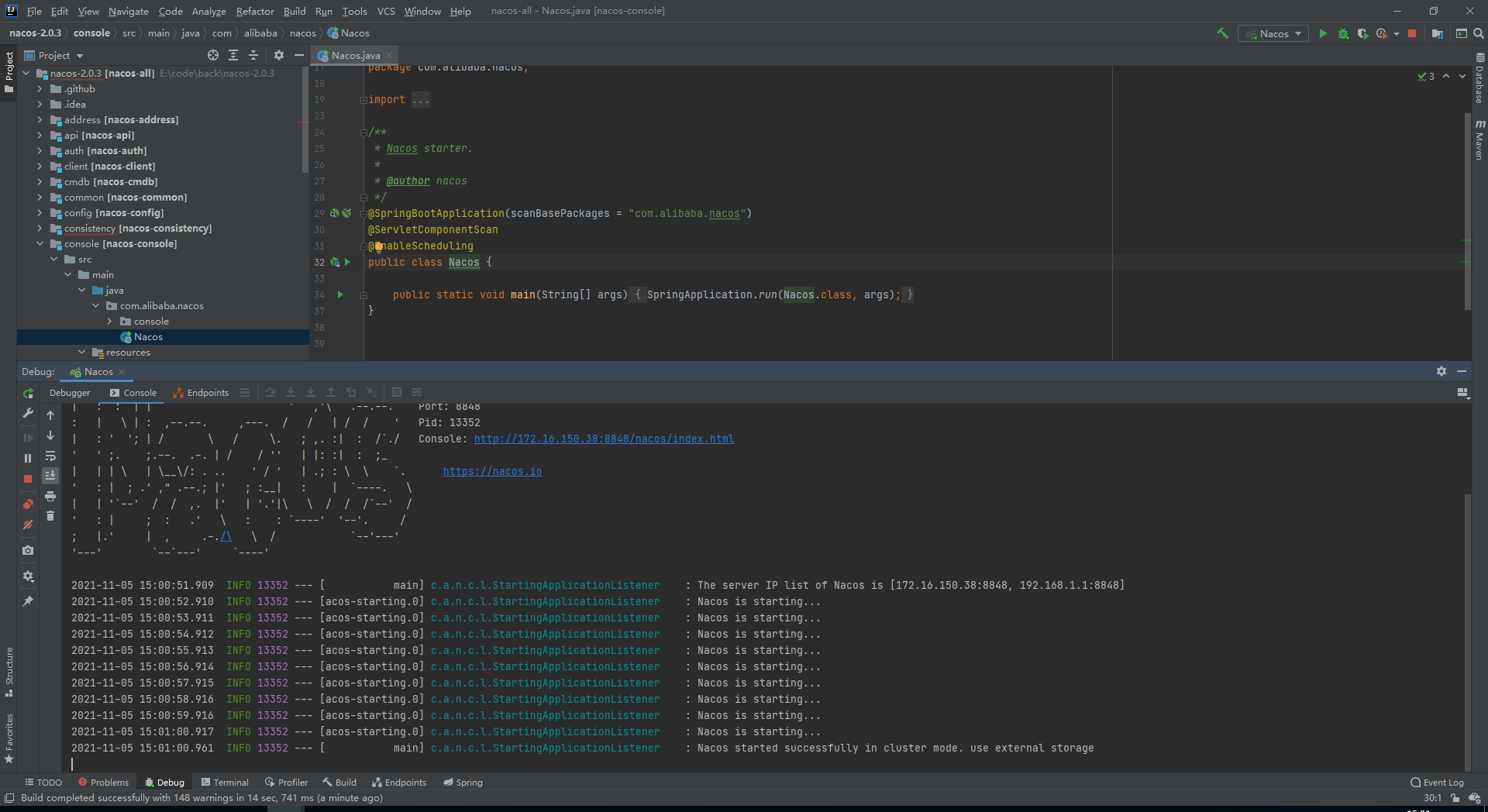
Task: Open dropdown arrow beside the profiler button
Action: (x=1397, y=33)
